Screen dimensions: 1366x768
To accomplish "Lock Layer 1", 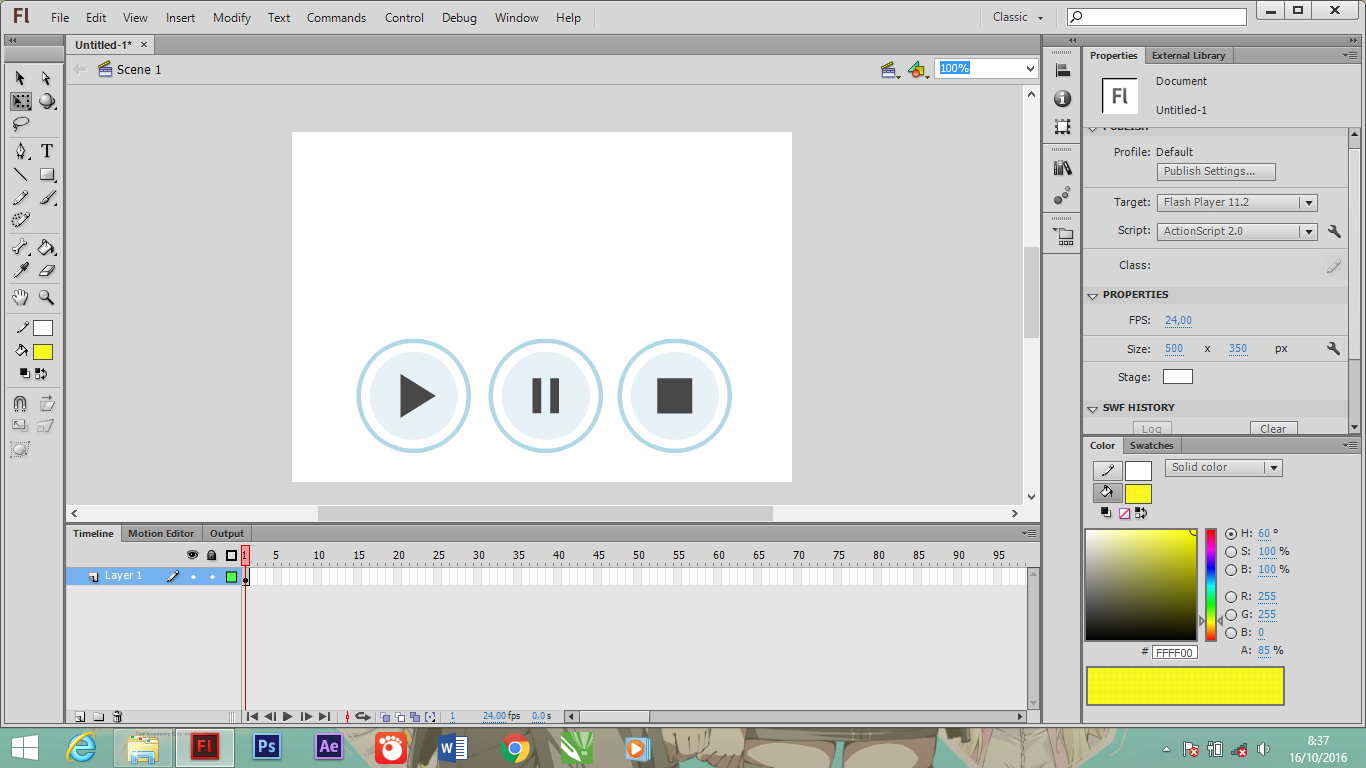I will [x=211, y=576].
